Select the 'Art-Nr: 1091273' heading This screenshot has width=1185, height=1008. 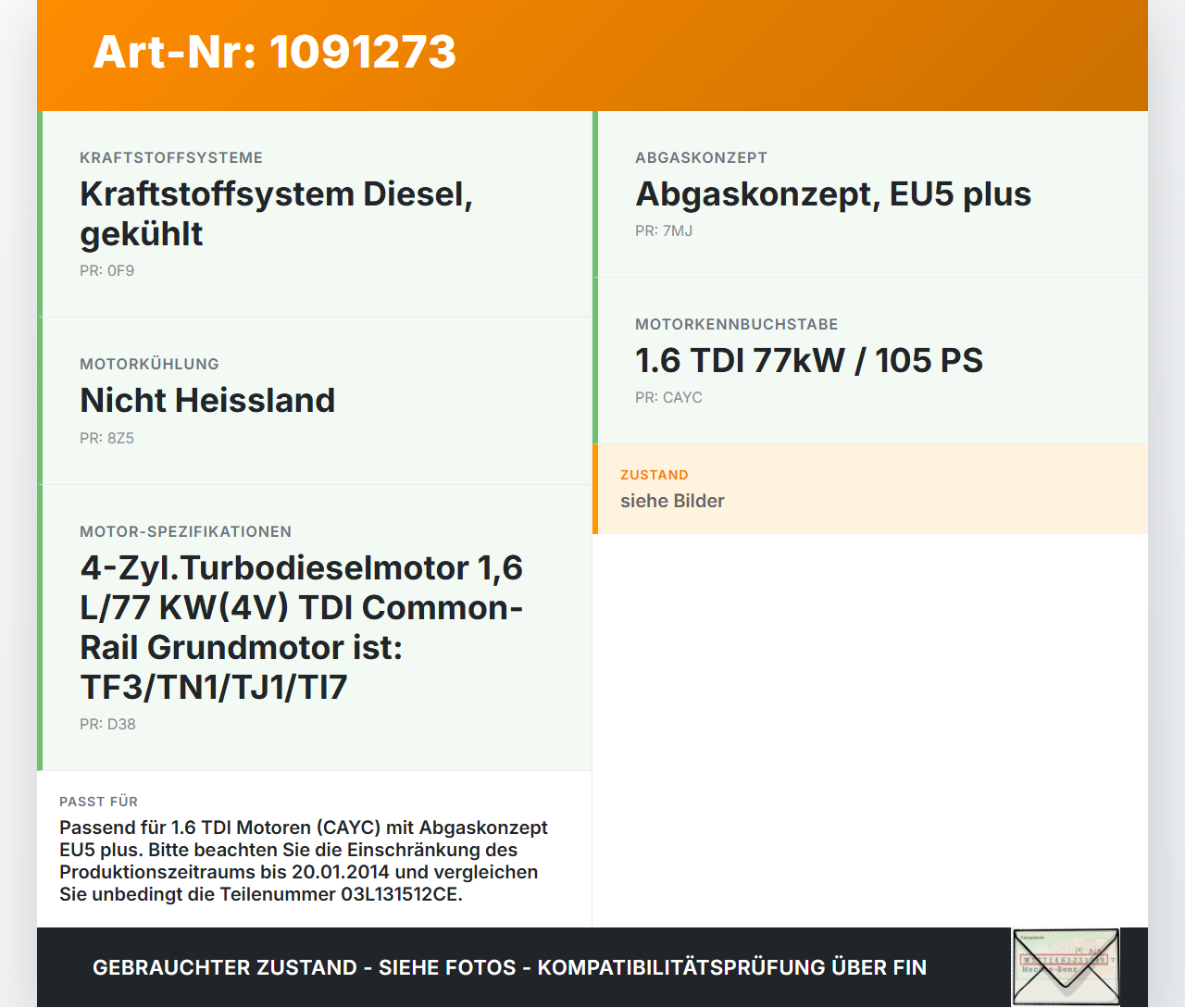275,52
